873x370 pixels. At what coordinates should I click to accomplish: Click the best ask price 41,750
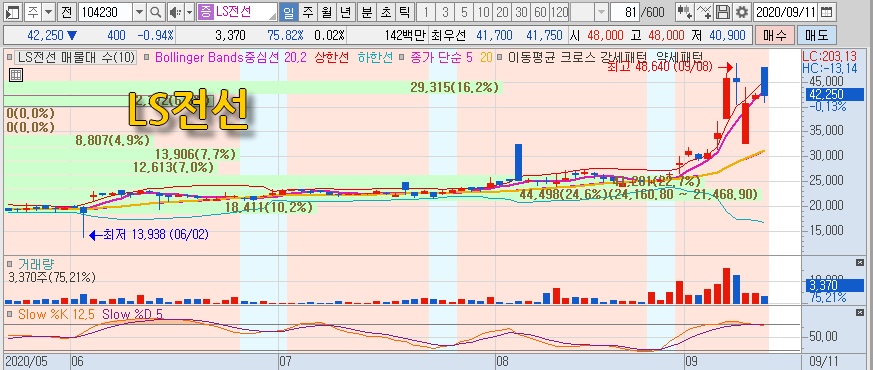tap(544, 36)
